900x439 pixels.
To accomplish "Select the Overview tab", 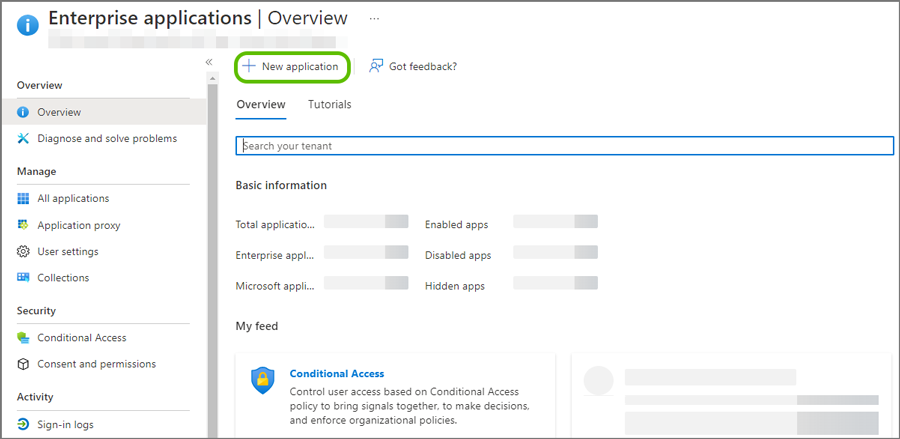I will point(260,104).
